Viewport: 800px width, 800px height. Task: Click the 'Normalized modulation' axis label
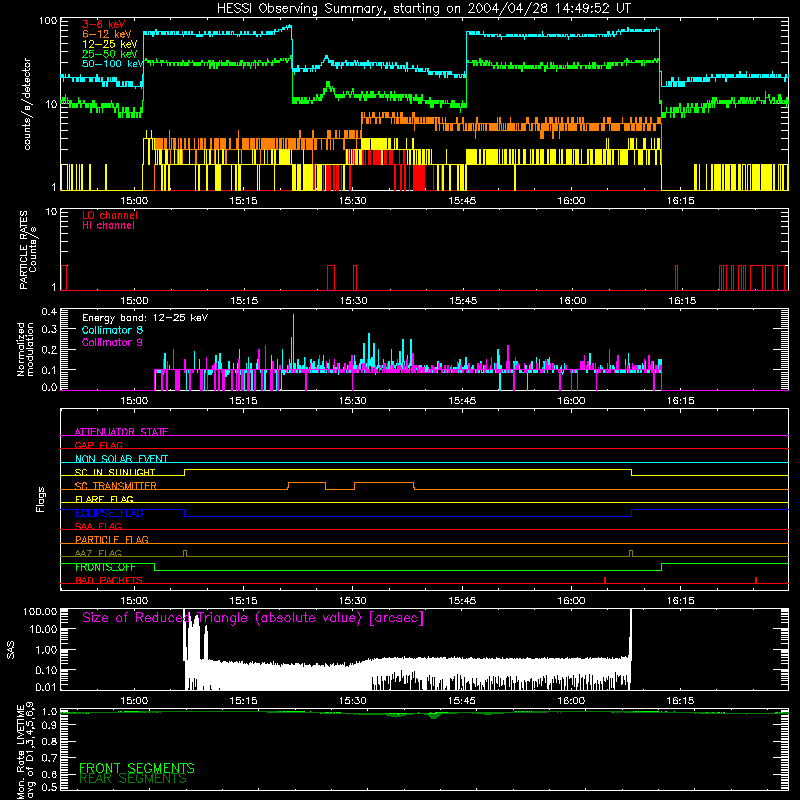[25, 349]
